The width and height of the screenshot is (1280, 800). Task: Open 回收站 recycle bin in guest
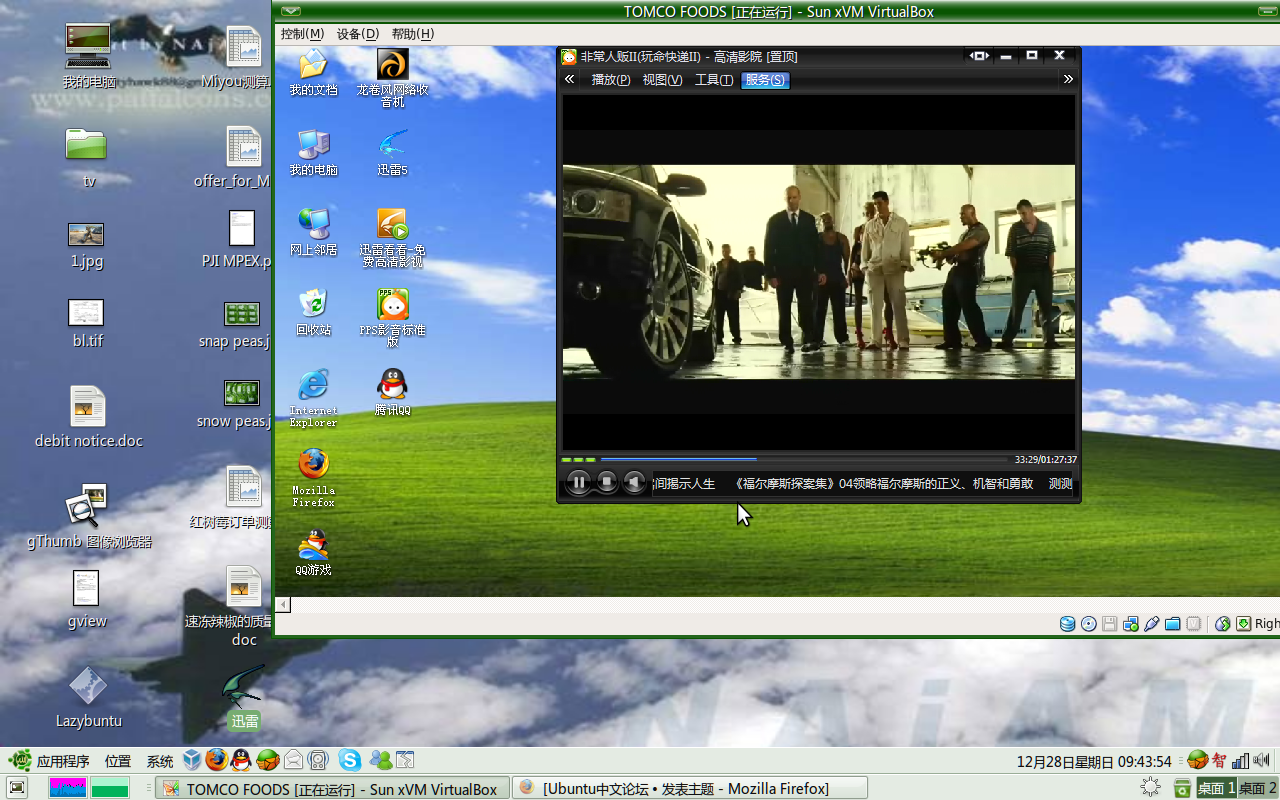tap(313, 312)
